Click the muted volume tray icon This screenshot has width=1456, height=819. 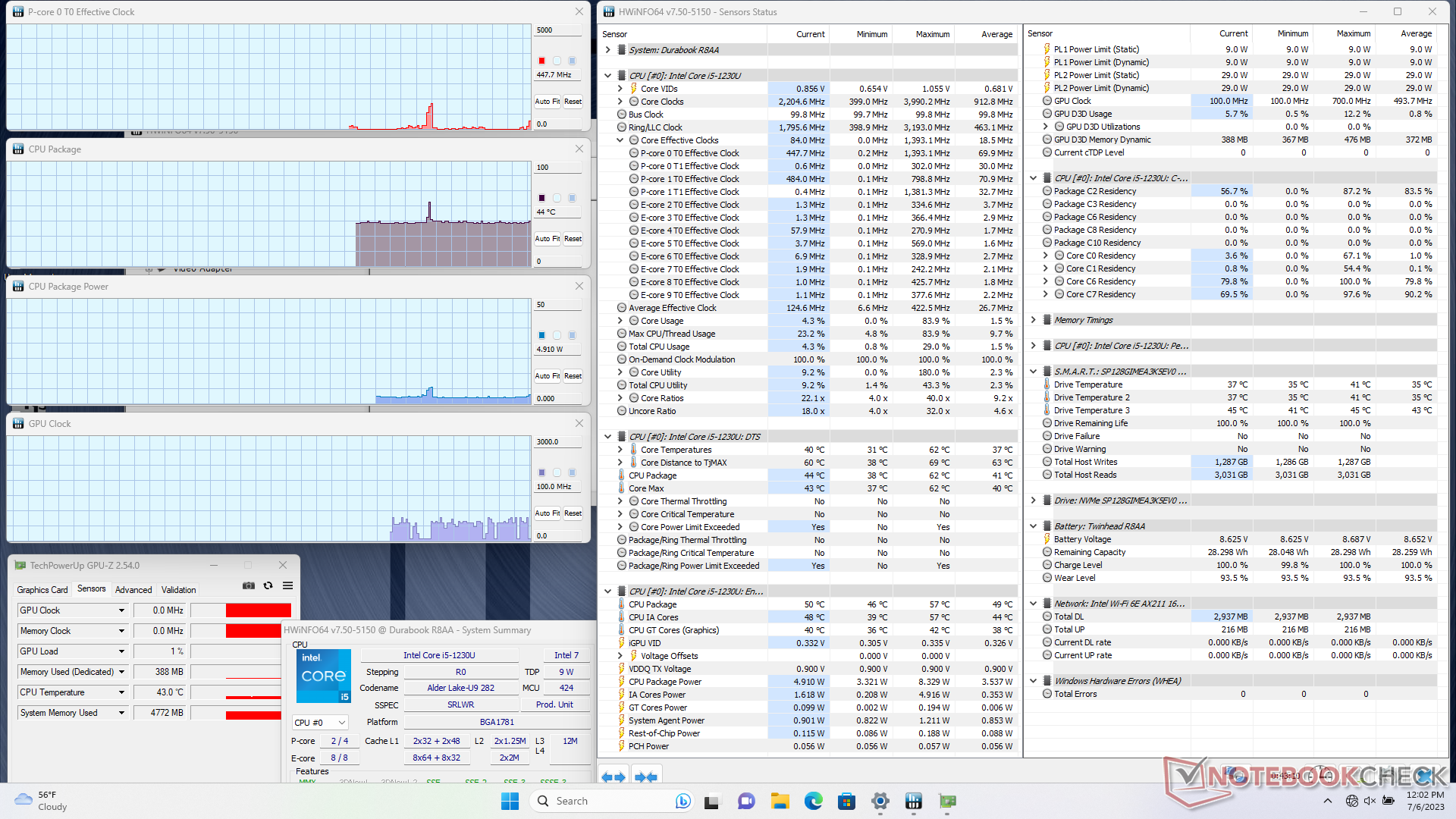(x=1370, y=801)
